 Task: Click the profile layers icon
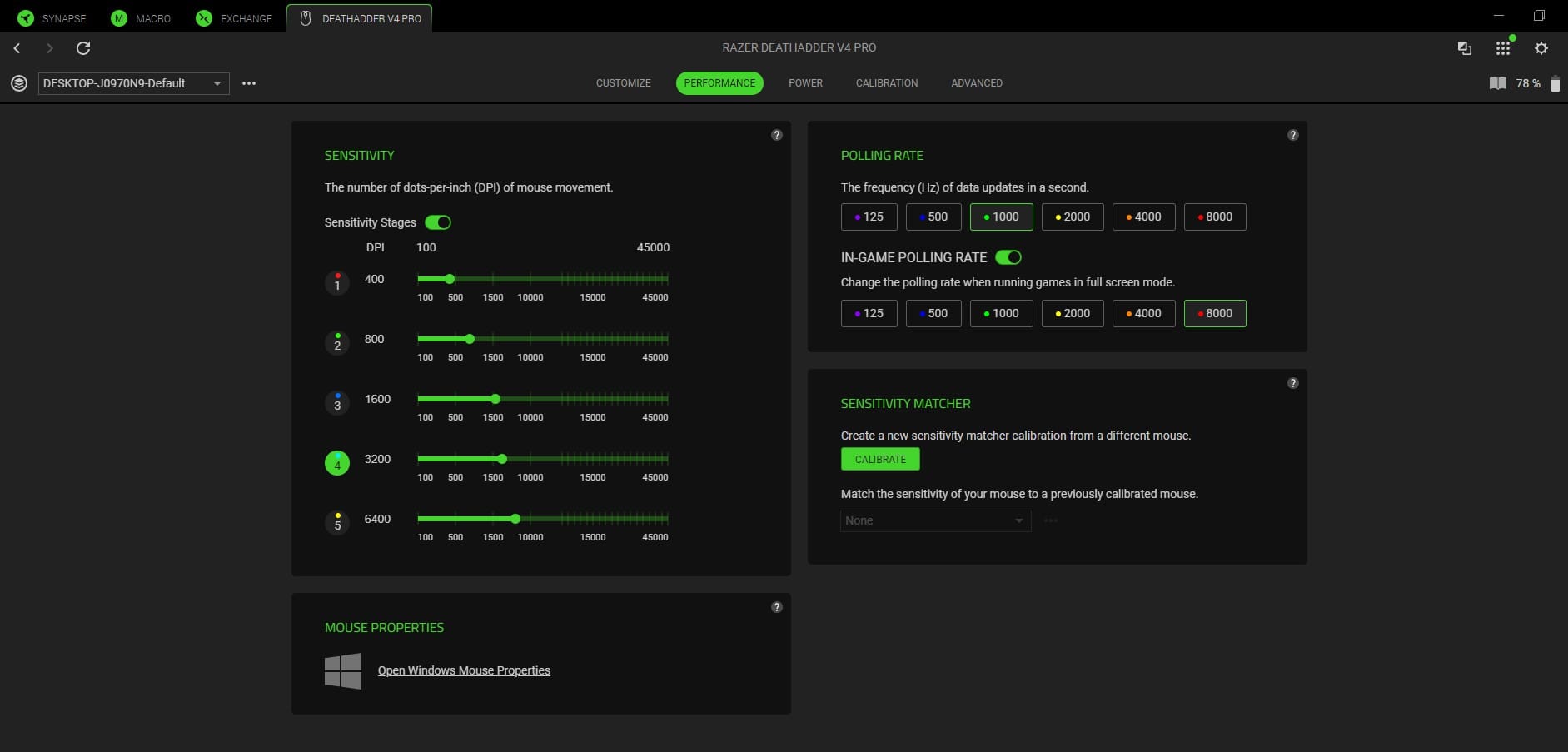click(18, 83)
